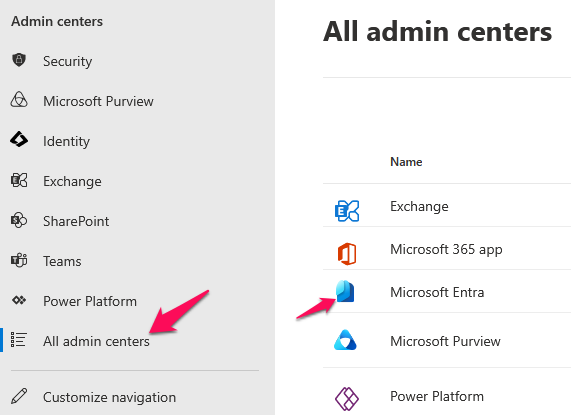Click the Security shield icon in sidebar
The width and height of the screenshot is (571, 415).
[19, 60]
